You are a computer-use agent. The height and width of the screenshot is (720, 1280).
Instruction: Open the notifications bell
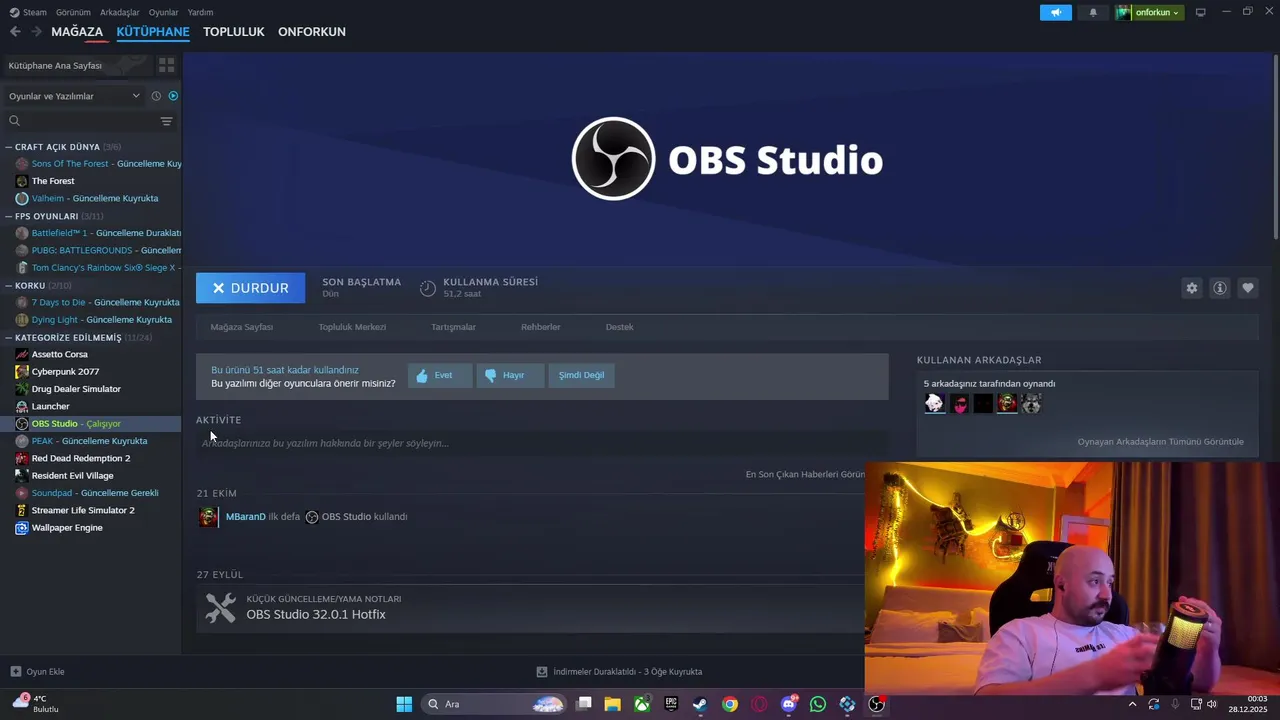(1093, 12)
